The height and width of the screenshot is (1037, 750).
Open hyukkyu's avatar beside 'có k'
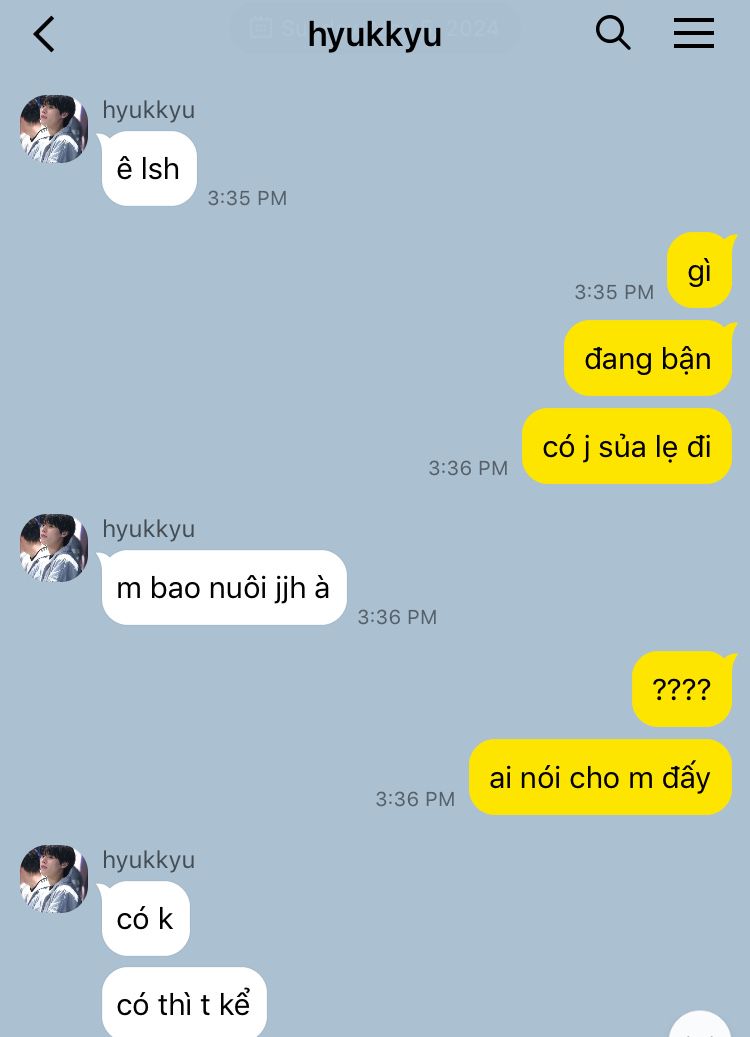[54, 879]
